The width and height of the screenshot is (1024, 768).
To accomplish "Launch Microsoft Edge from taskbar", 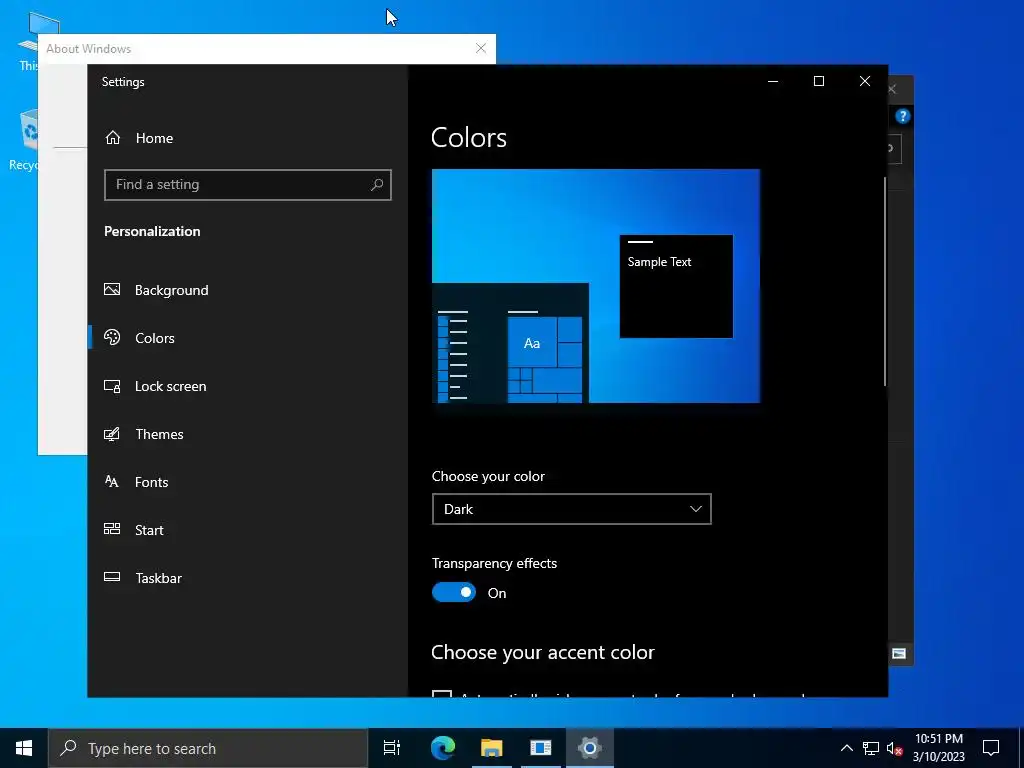I will pyautogui.click(x=443, y=748).
